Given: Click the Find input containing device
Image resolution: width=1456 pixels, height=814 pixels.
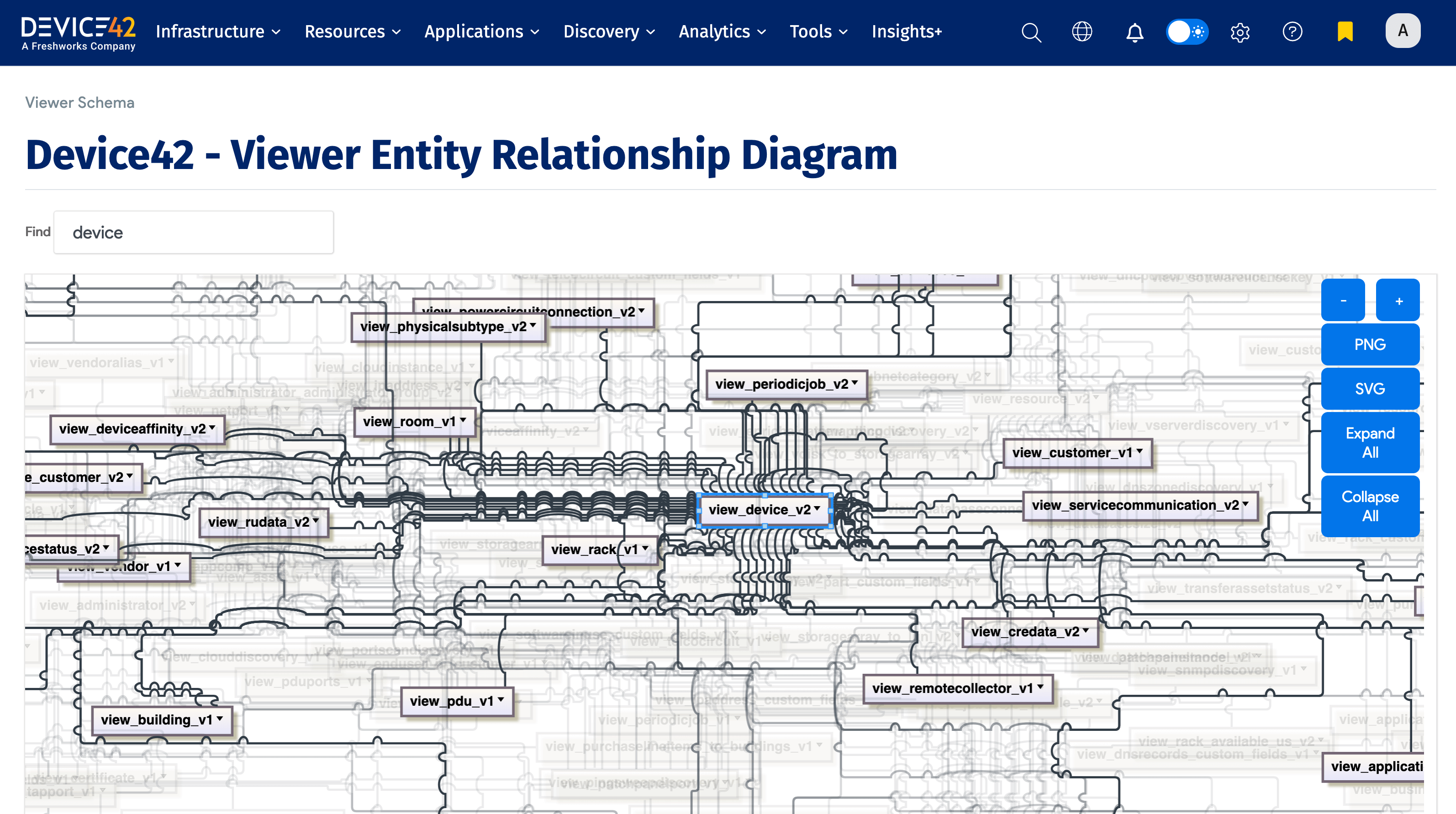Looking at the screenshot, I should 193,232.
